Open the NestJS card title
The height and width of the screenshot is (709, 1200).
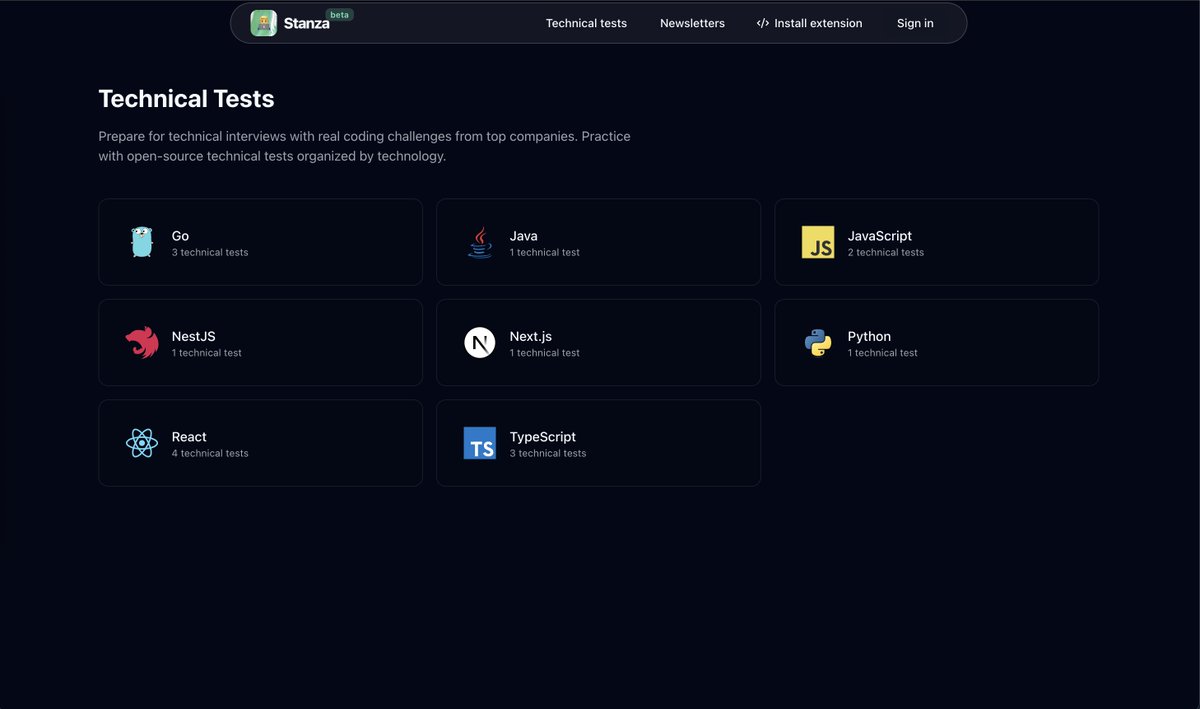(193, 337)
